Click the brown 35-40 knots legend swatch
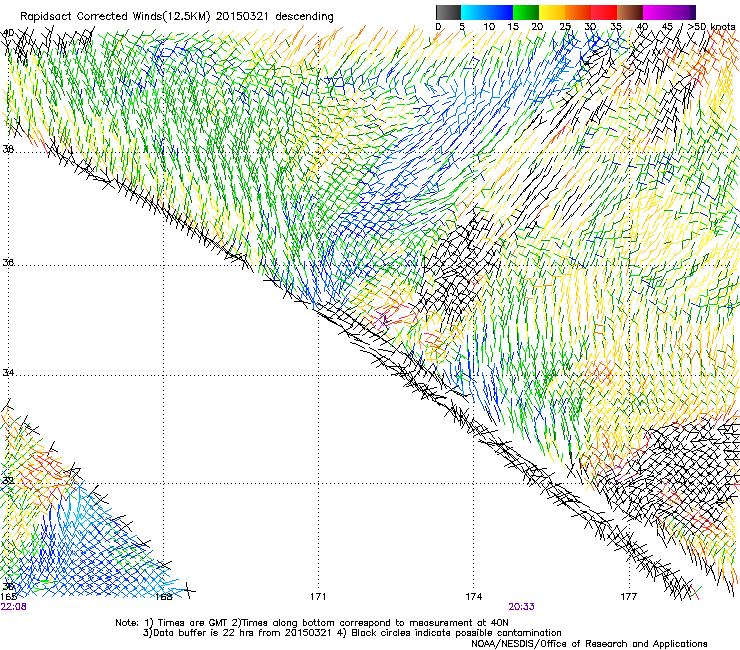740x650 pixels. click(630, 12)
